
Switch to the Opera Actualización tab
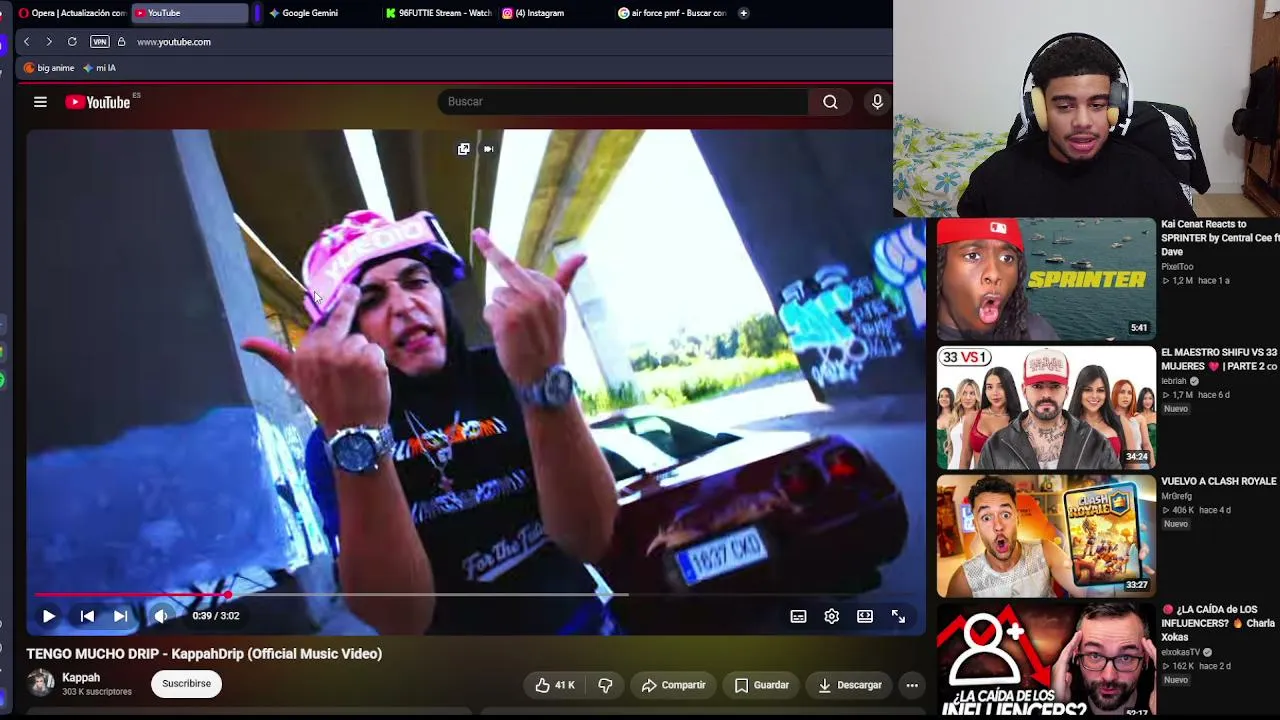72,13
